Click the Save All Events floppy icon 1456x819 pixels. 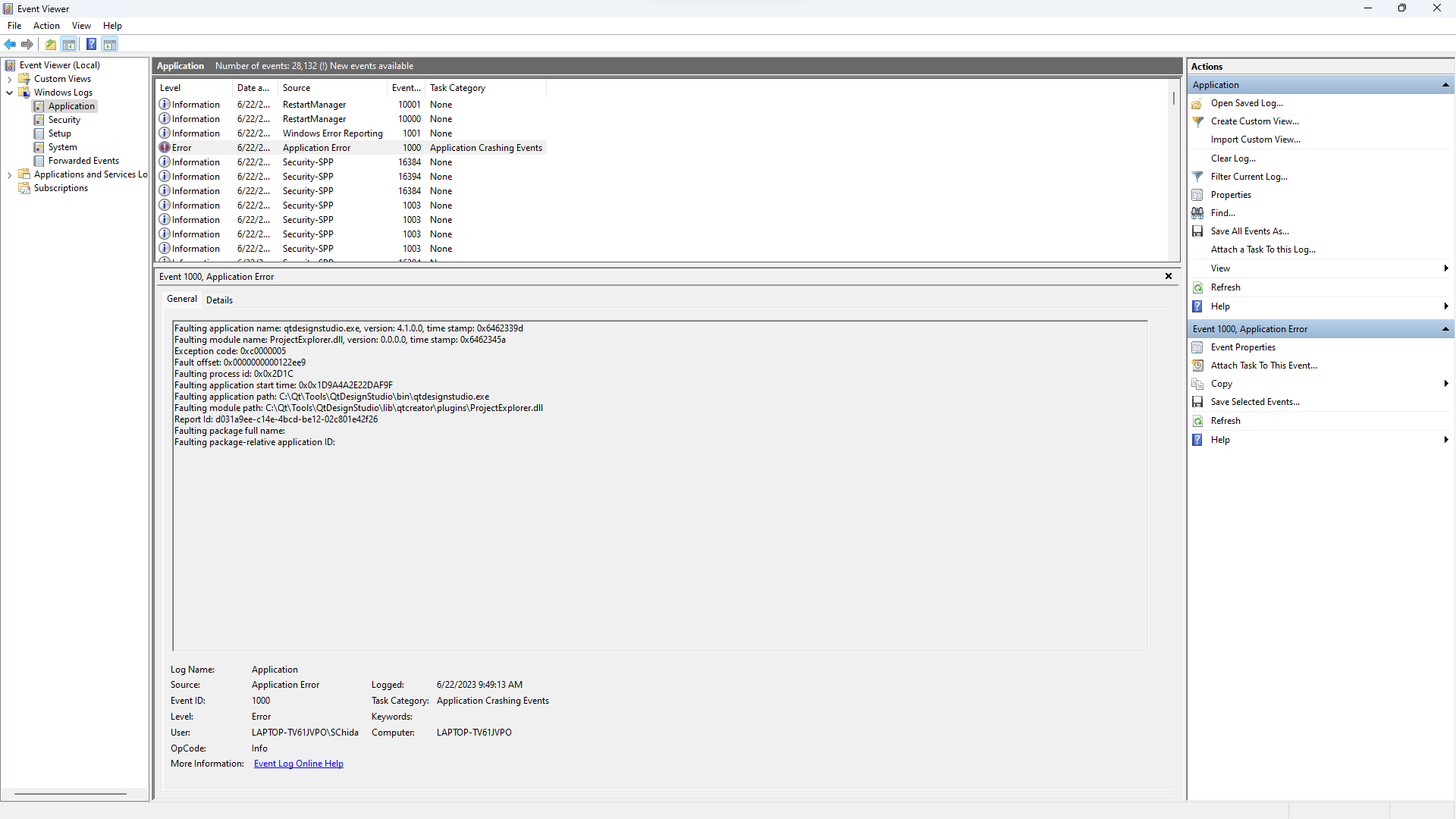click(x=1197, y=231)
